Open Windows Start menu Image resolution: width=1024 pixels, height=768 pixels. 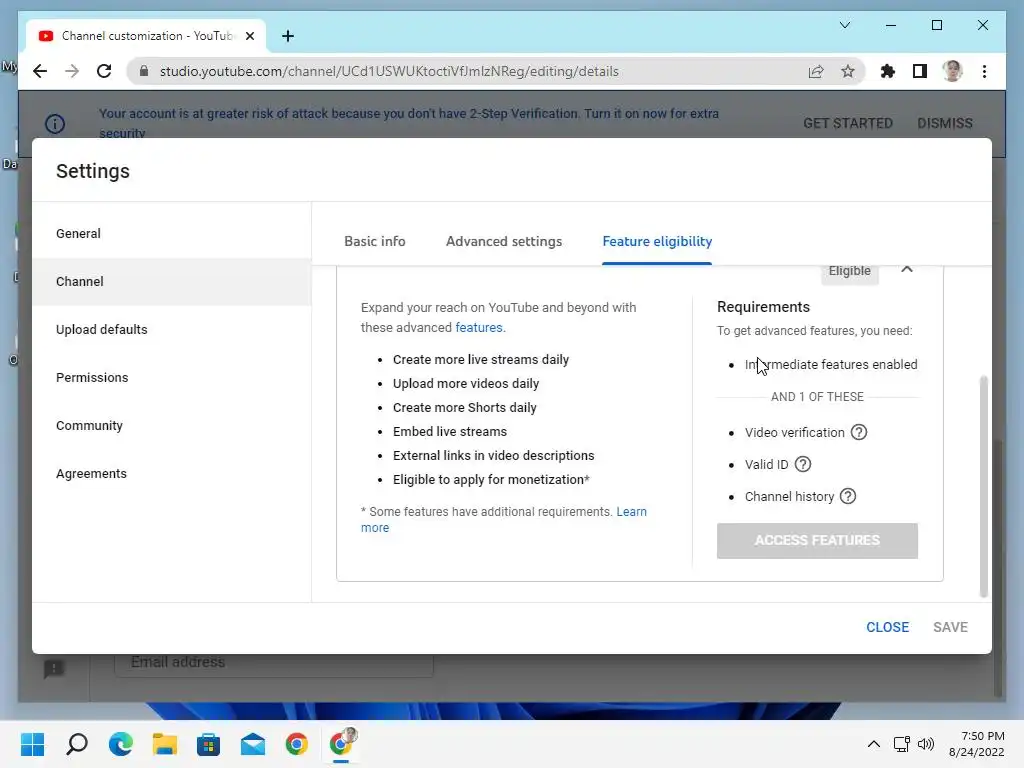[x=33, y=744]
